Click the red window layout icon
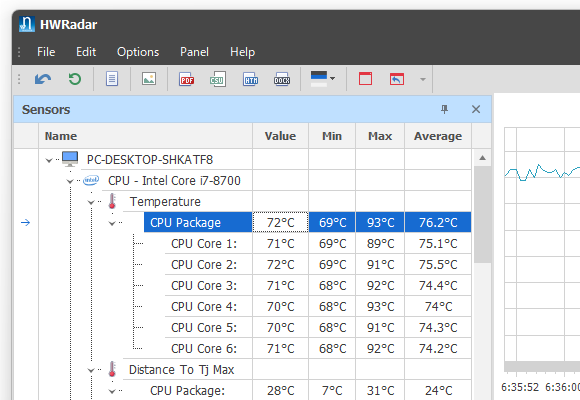The image size is (580, 400). click(x=365, y=79)
